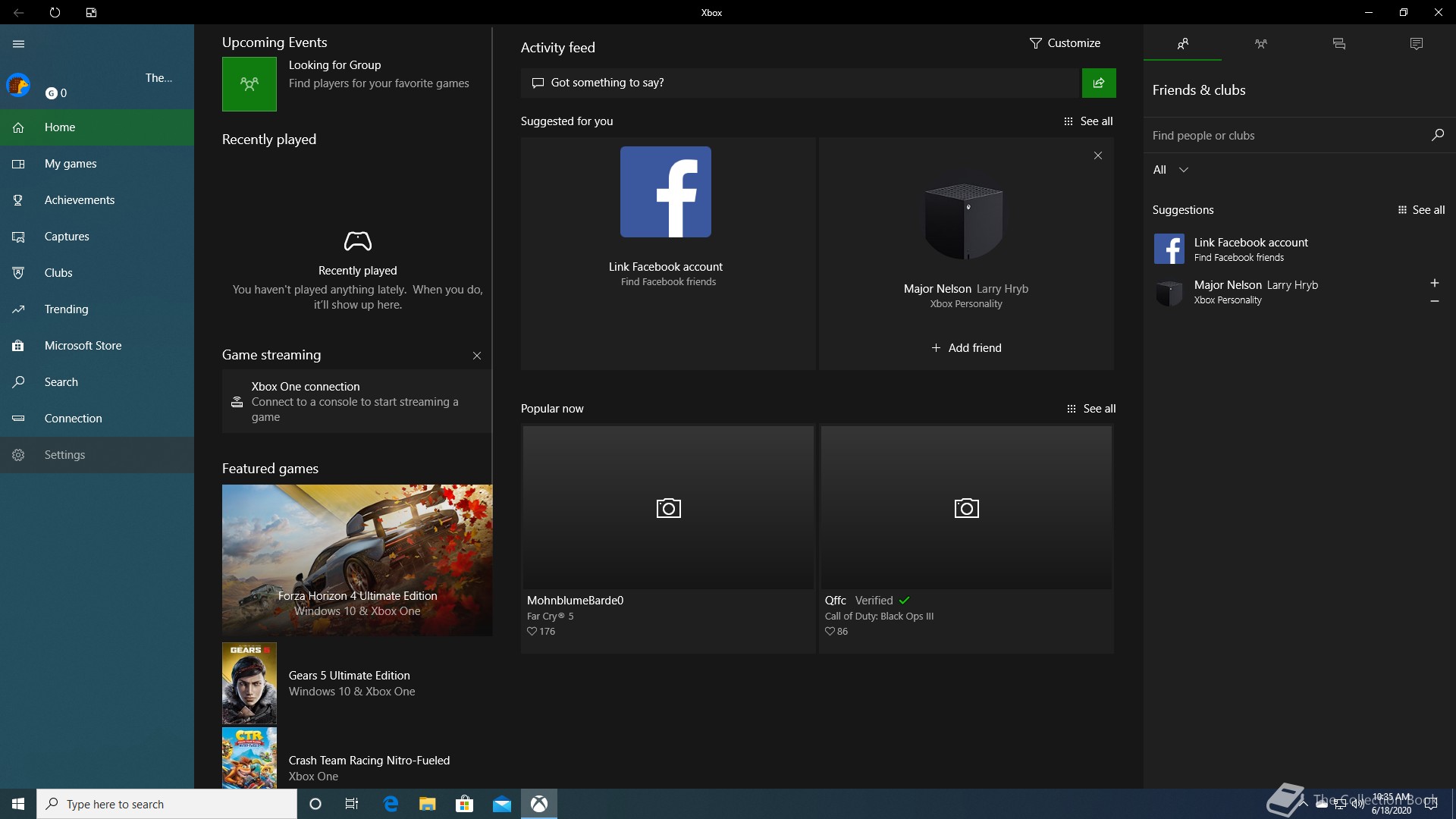Image resolution: width=1456 pixels, height=819 pixels.
Task: Expand the All filter dropdown
Action: tap(1171, 170)
